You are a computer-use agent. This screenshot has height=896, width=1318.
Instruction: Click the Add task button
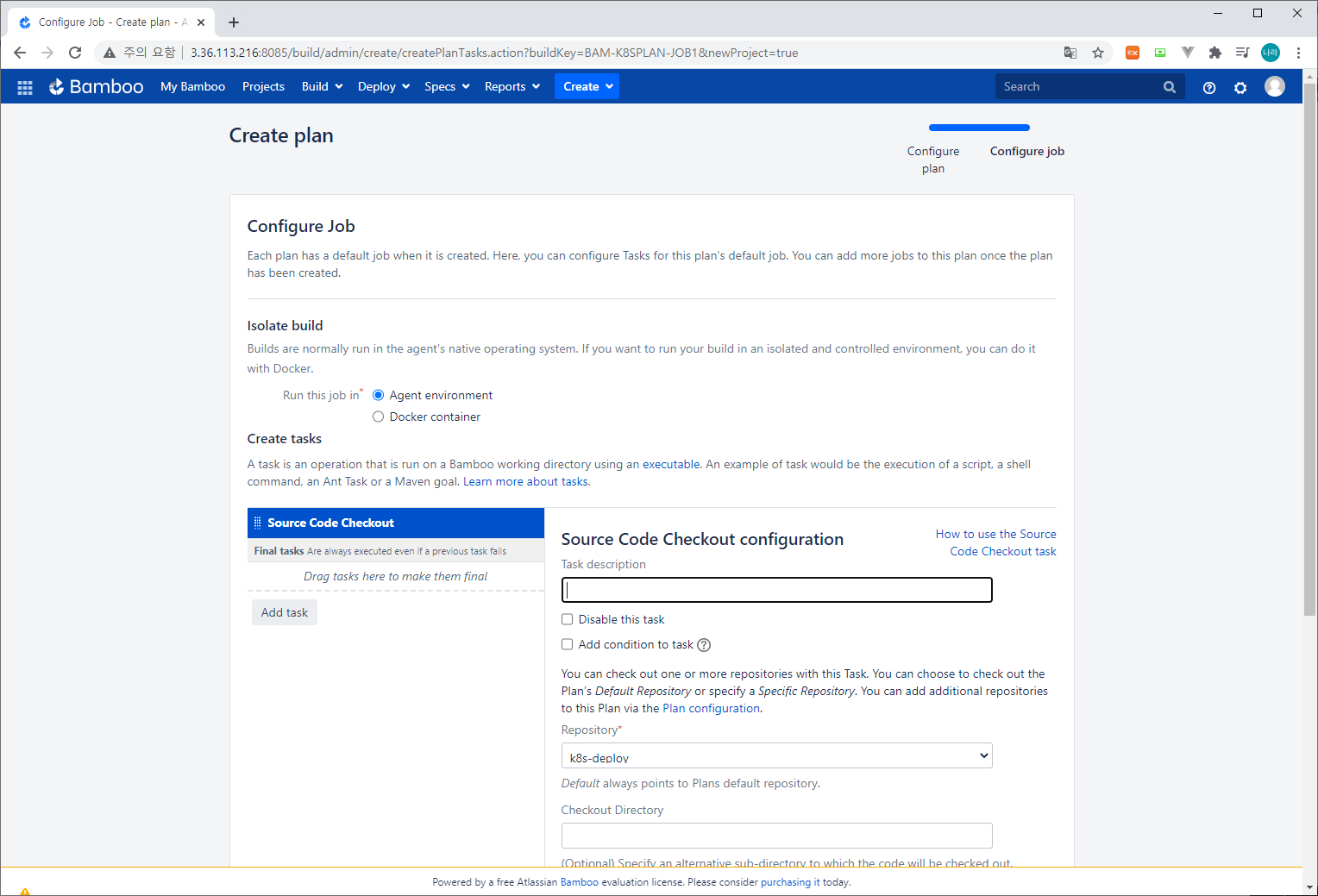point(285,612)
